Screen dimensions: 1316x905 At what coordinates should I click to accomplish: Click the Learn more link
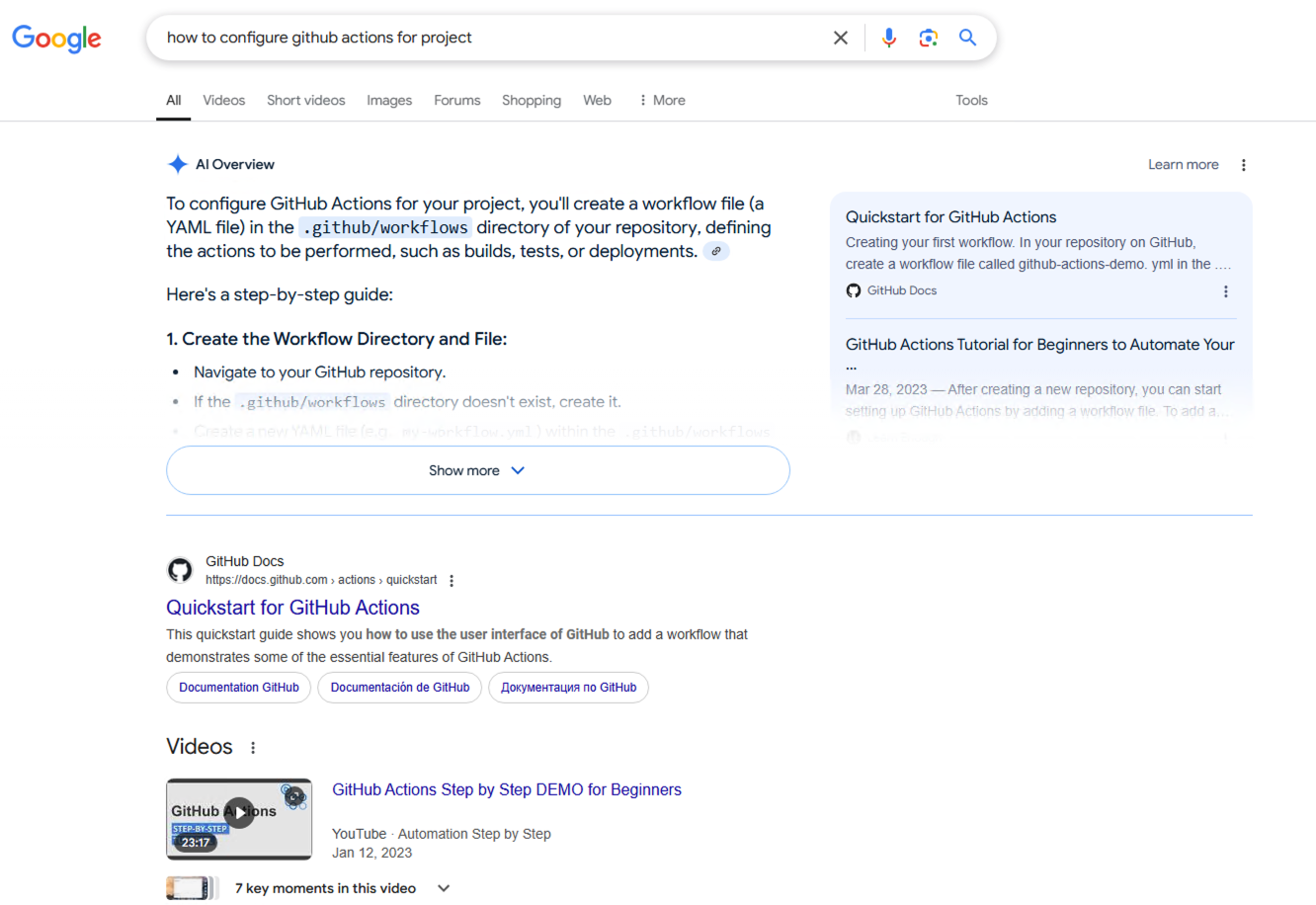pos(1184,165)
